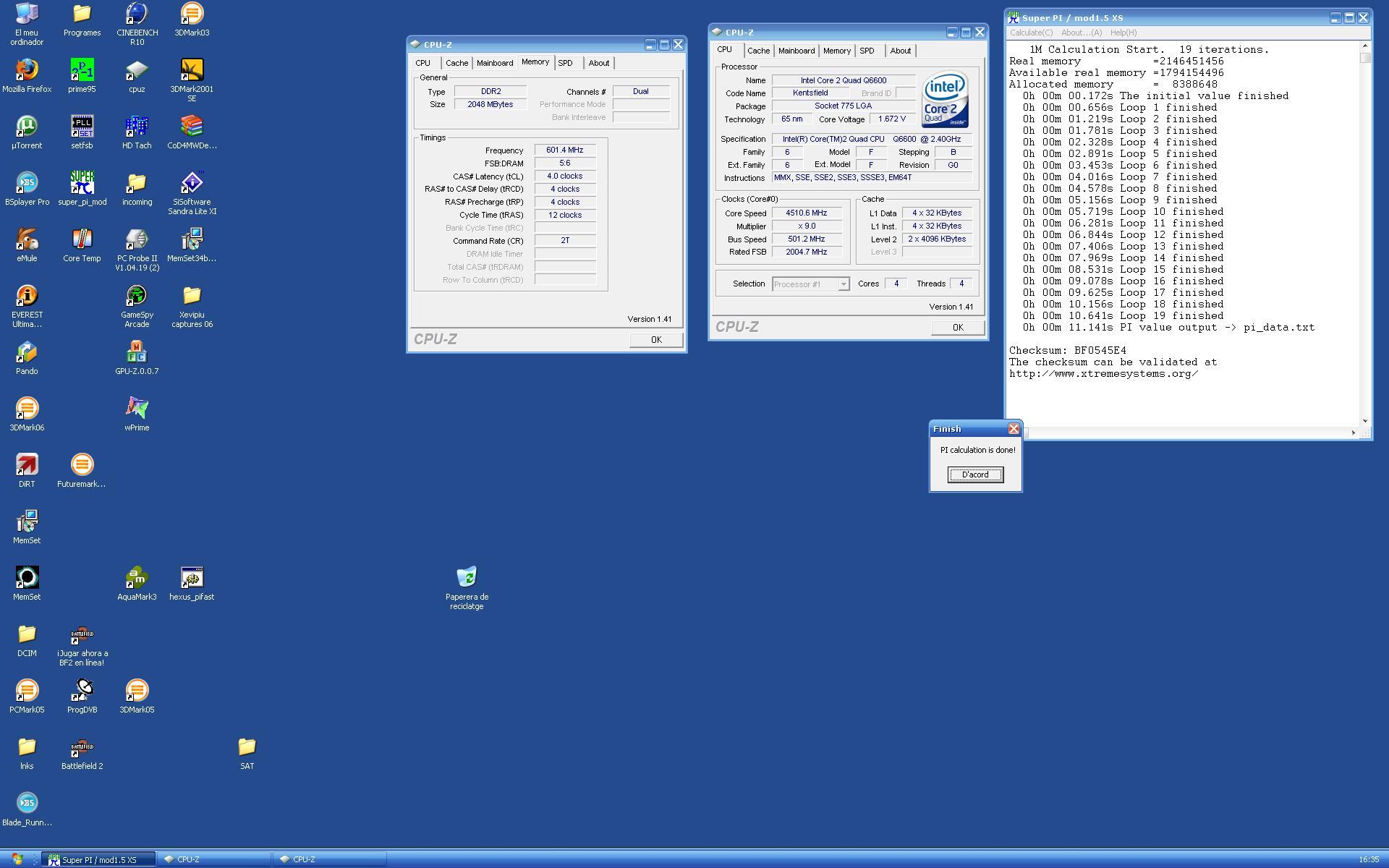1389x868 pixels.
Task: Open the Mozilla Firefox desktop icon
Action: (x=27, y=70)
